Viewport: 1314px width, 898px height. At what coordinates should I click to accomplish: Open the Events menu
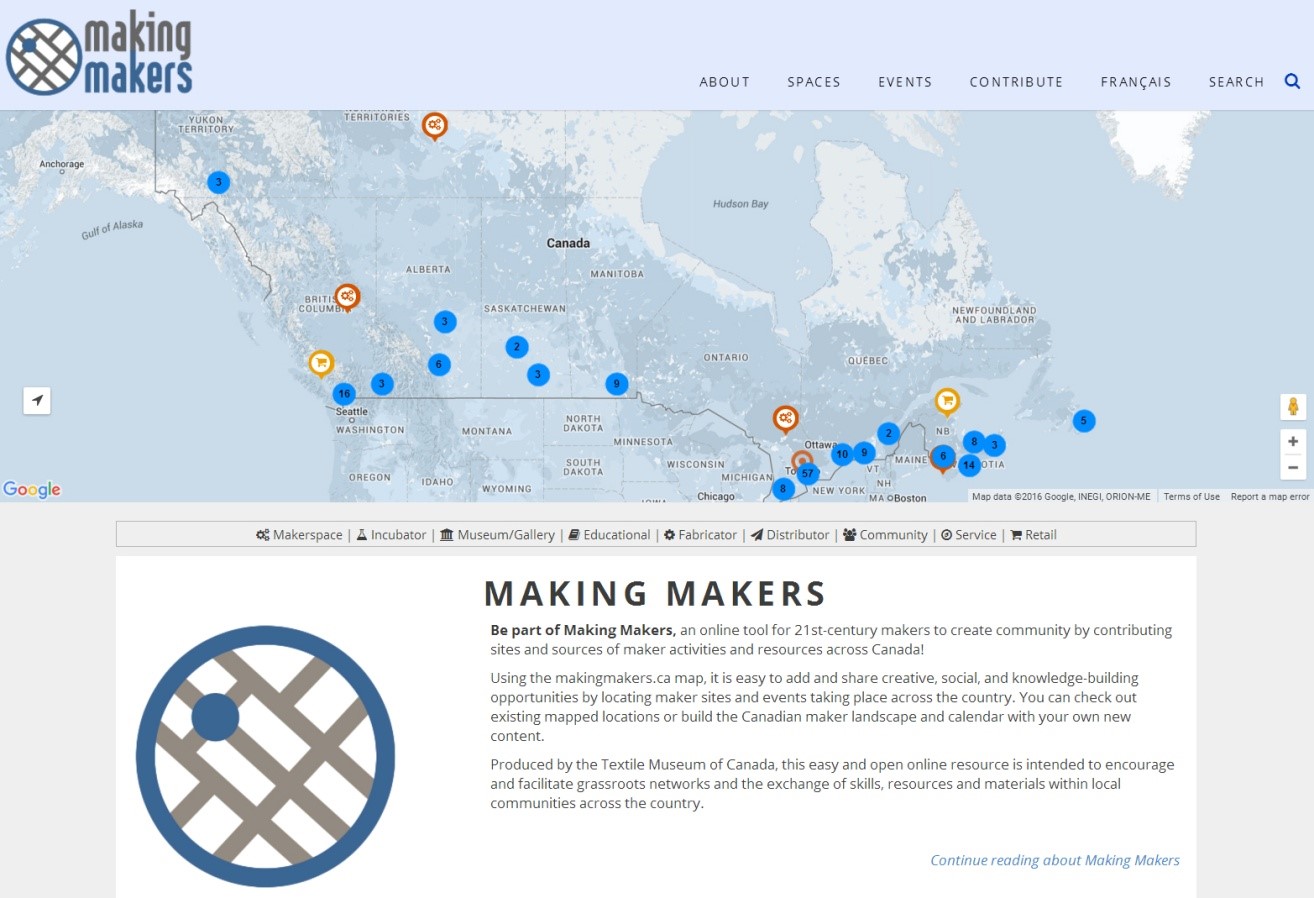905,82
